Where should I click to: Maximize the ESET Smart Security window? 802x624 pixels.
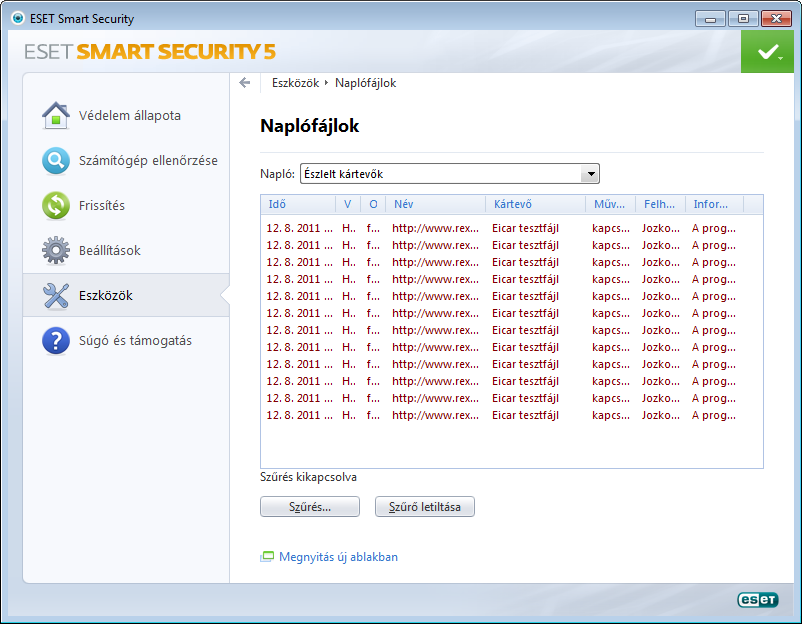(743, 19)
